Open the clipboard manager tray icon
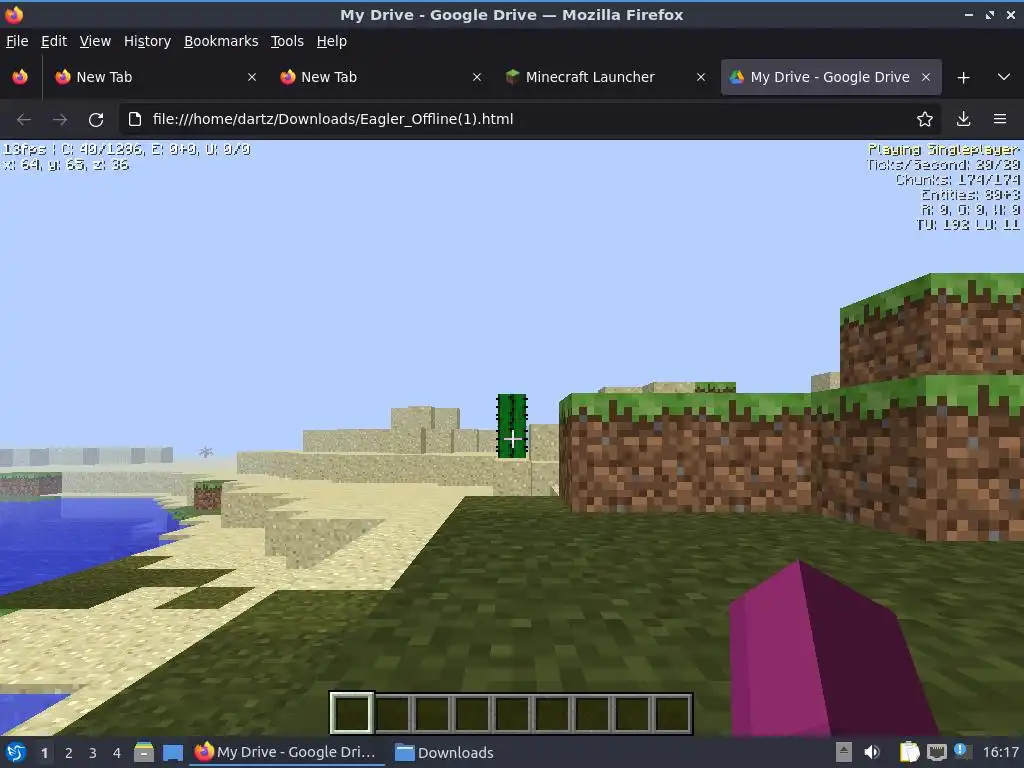Viewport: 1024px width, 768px height. pos(910,753)
